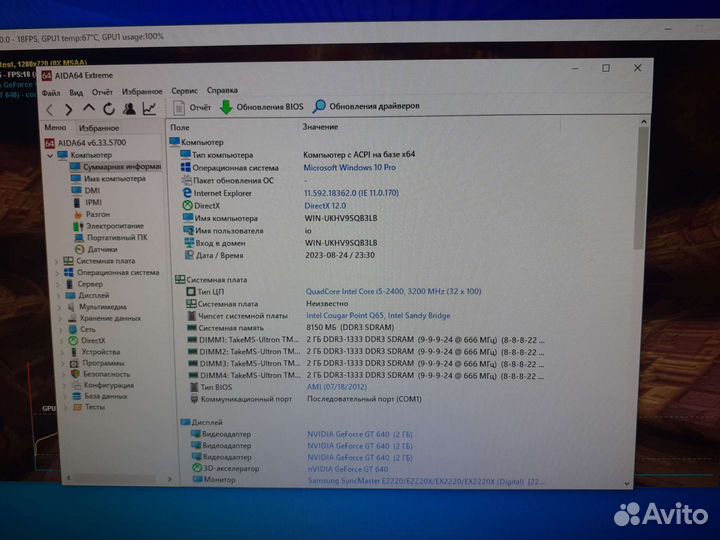This screenshot has width=720, height=540.
Task: Open the Файл menu
Action: [x=51, y=93]
